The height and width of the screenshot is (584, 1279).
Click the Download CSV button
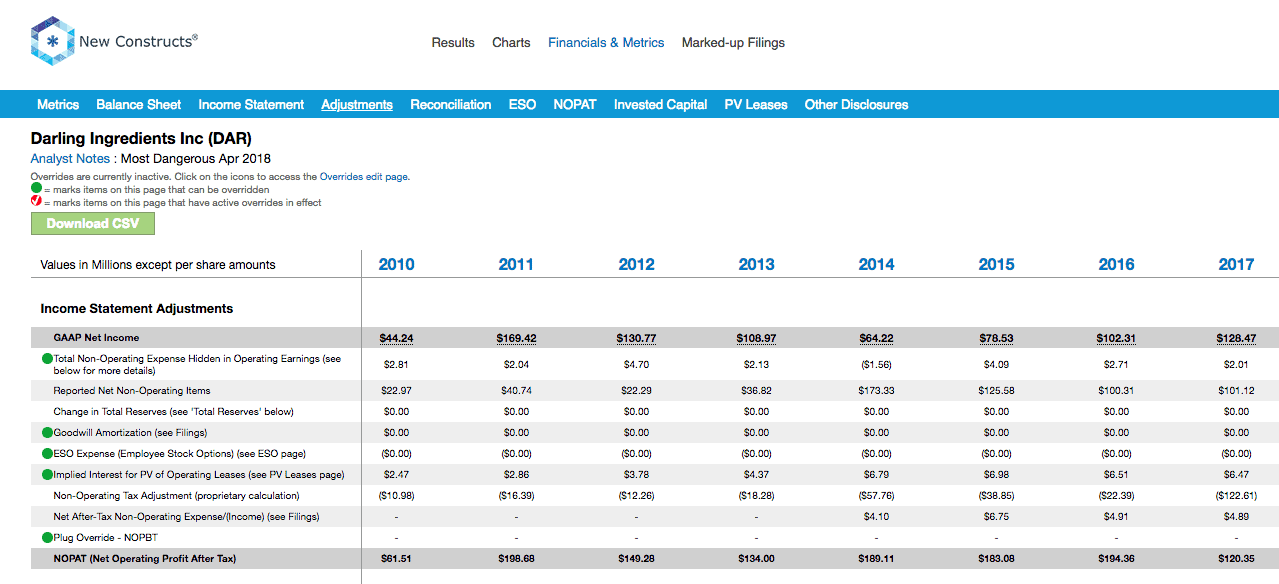pos(93,223)
